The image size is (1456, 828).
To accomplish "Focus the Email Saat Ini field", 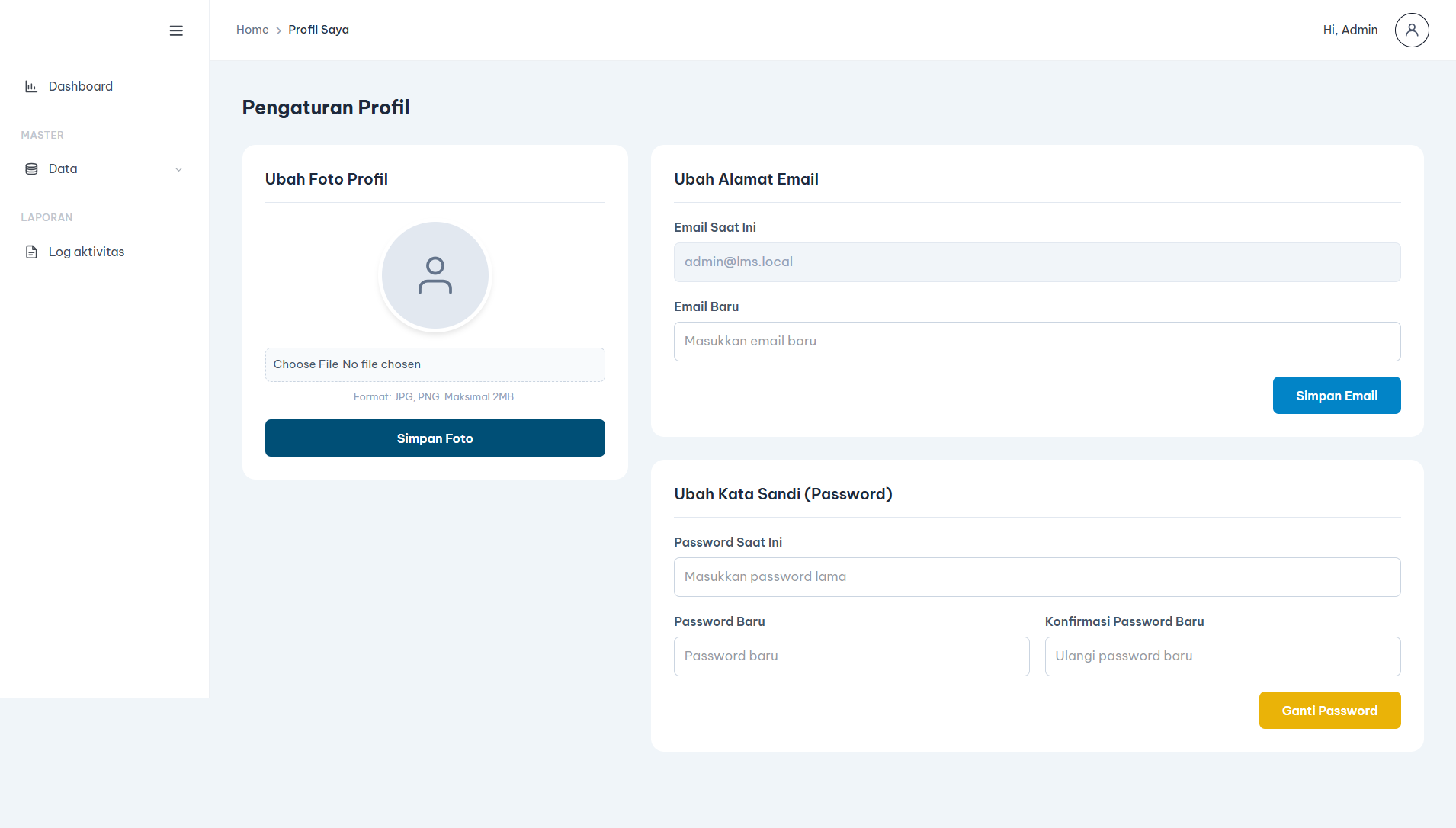I will click(1037, 262).
